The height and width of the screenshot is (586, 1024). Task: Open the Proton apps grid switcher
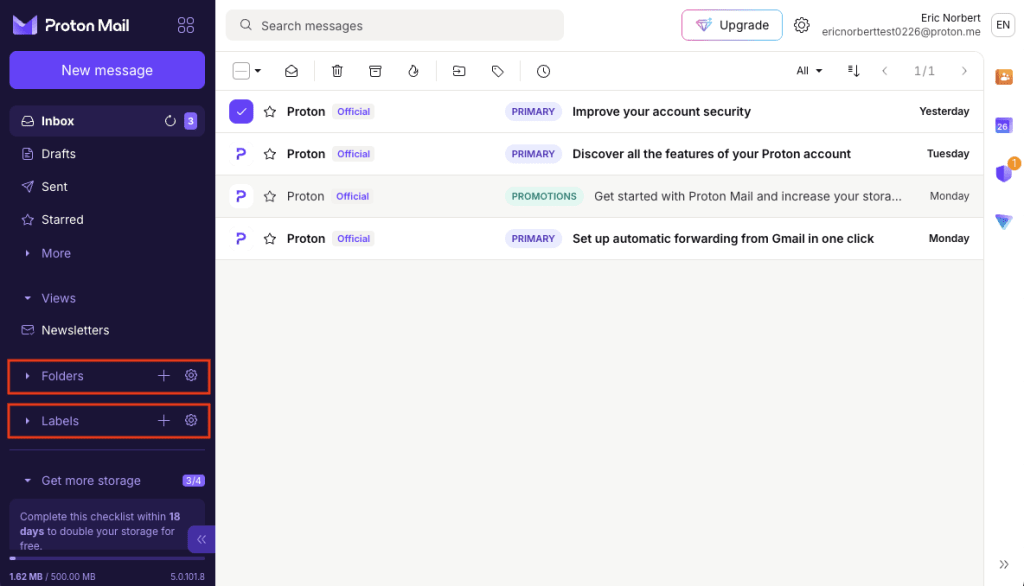pyautogui.click(x=185, y=25)
